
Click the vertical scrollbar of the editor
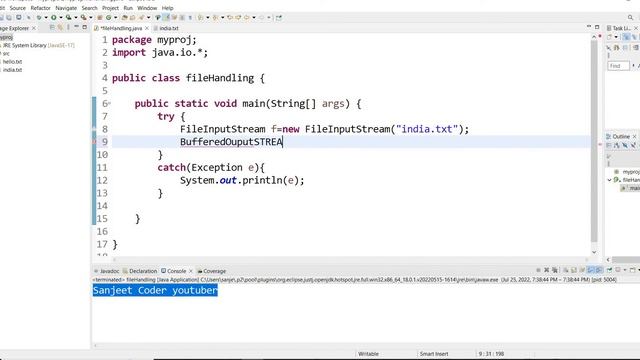pos(594,141)
